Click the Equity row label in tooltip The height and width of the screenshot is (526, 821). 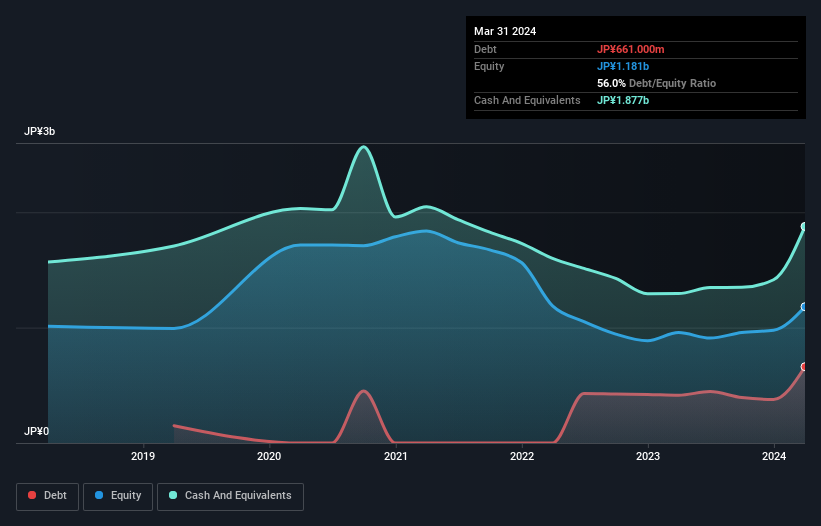click(x=489, y=66)
